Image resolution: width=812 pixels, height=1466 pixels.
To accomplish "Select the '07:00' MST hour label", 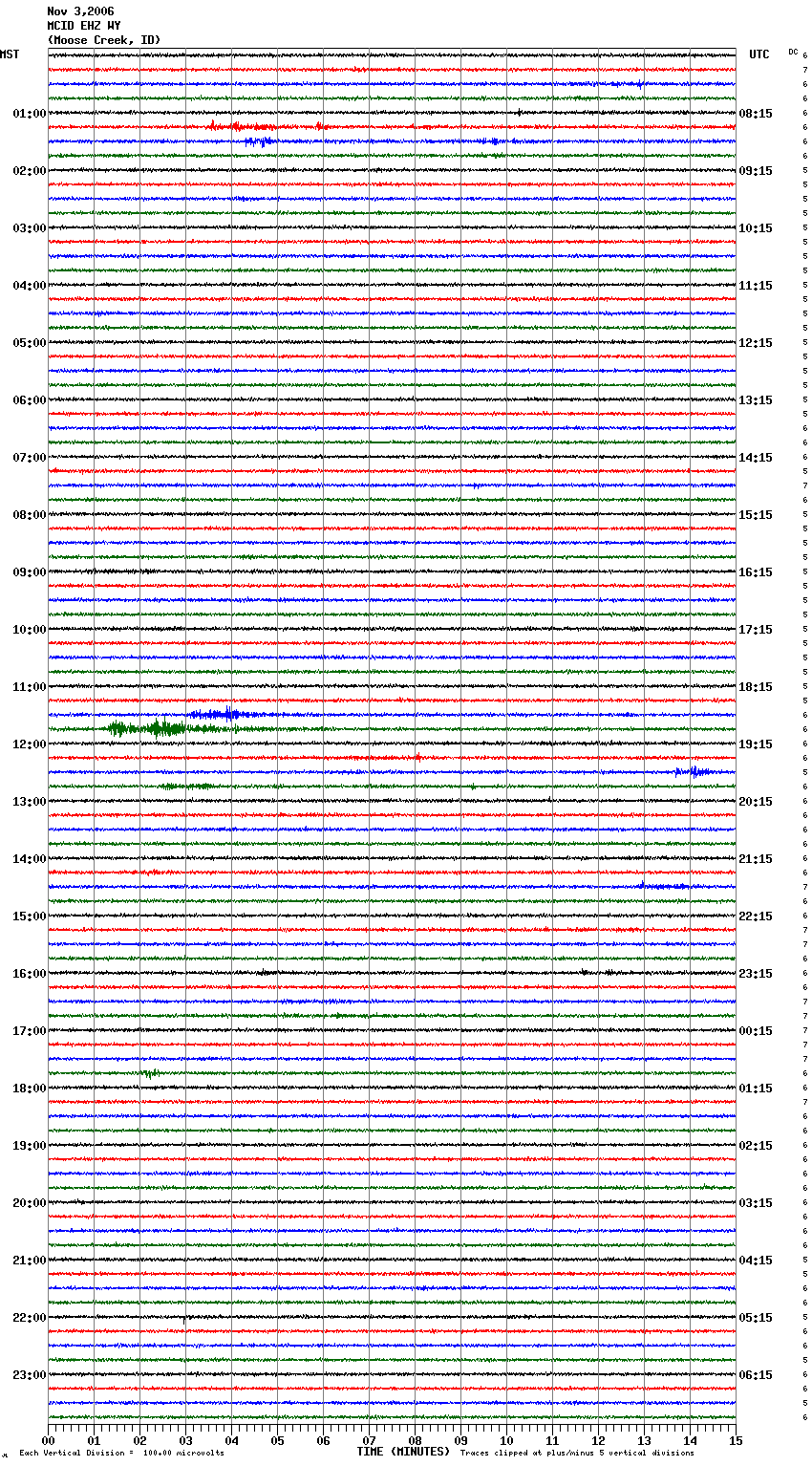I will pos(30,458).
